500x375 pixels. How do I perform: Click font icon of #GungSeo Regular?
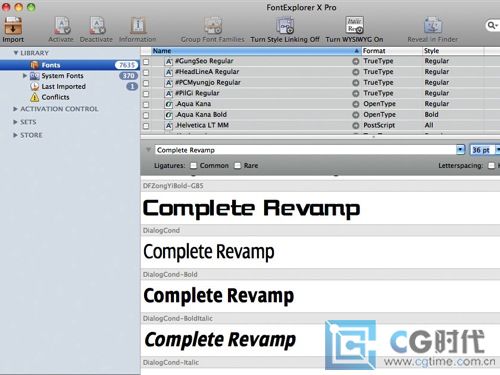(x=169, y=61)
